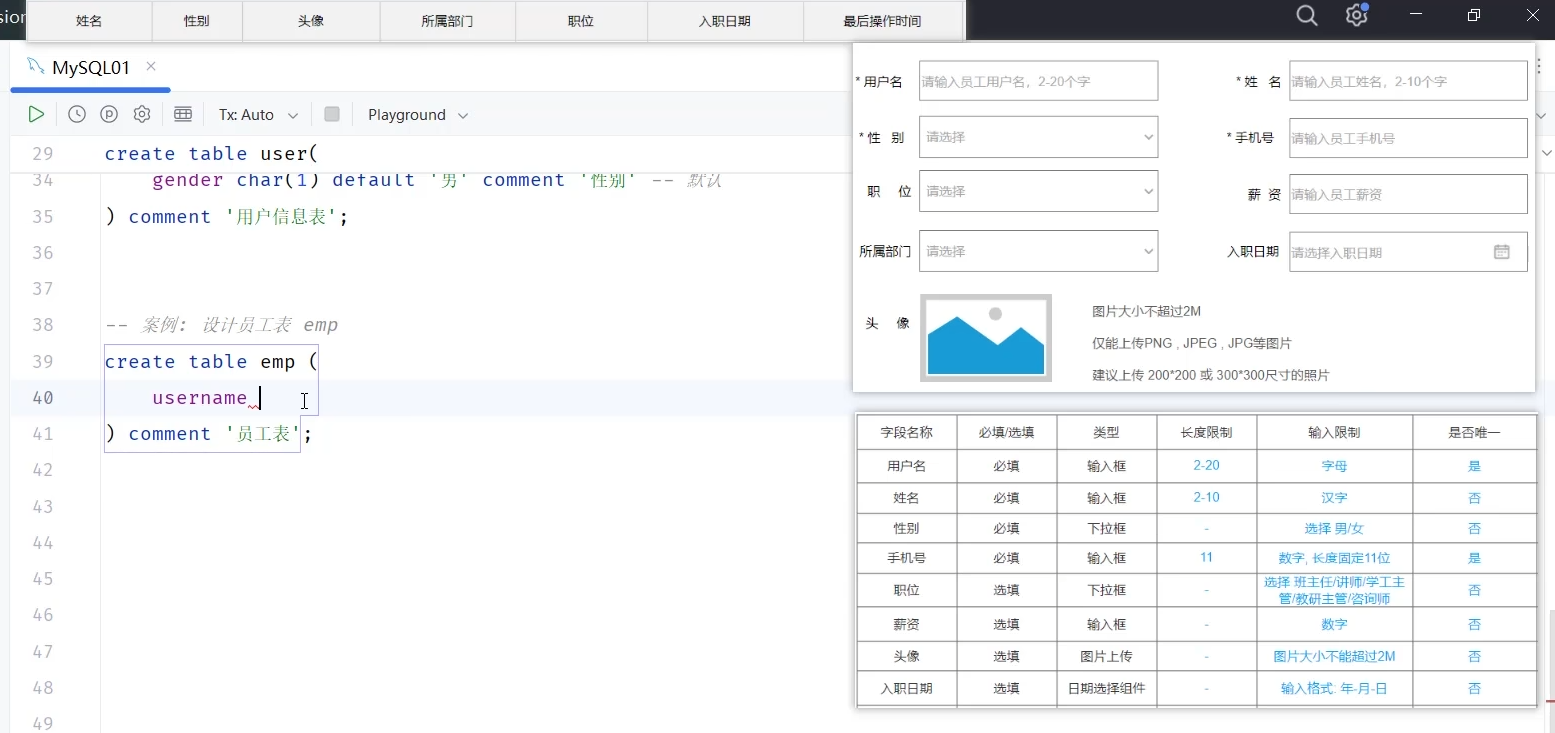The height and width of the screenshot is (733, 1555).
Task: Click the 入职日期 column header
Action: (x=725, y=21)
